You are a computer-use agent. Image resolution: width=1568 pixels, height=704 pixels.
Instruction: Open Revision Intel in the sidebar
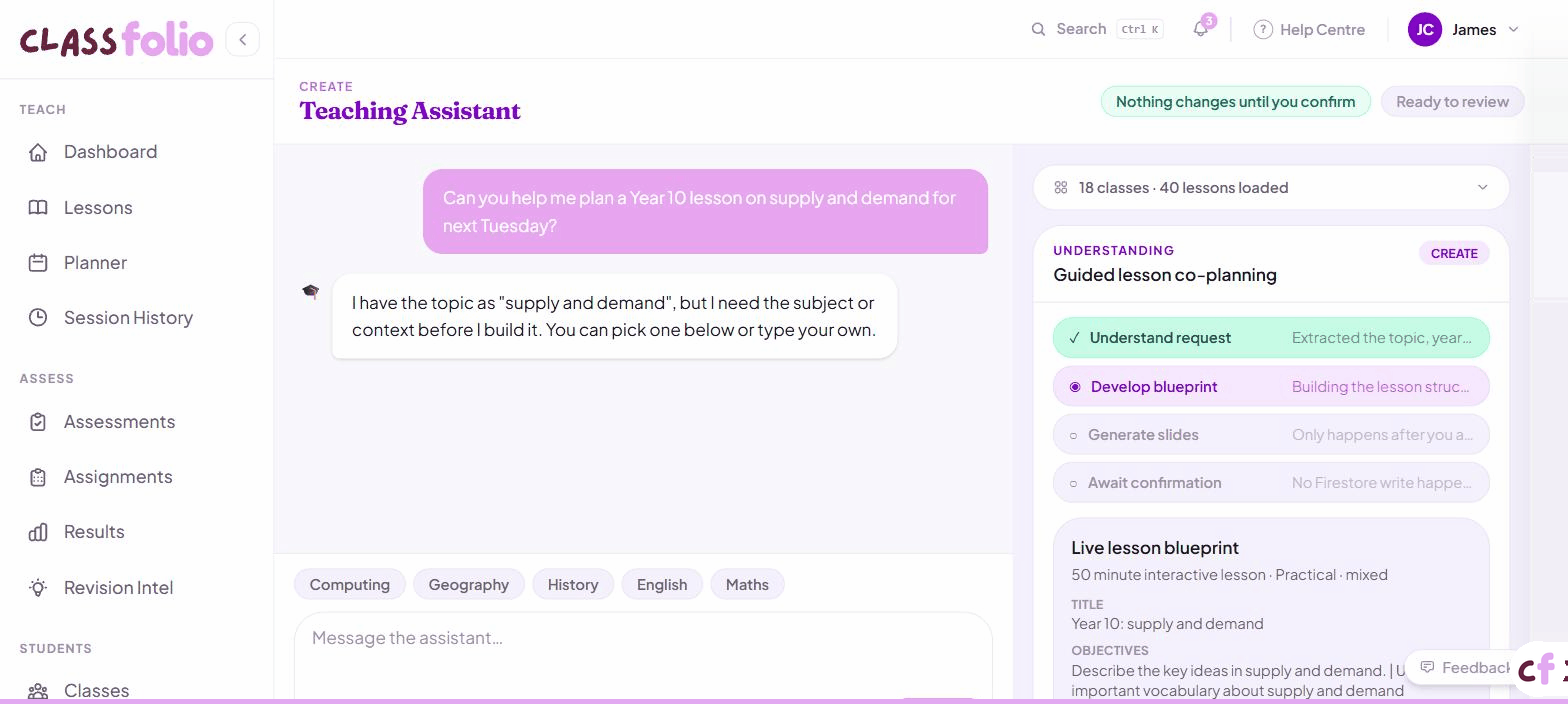click(137, 588)
